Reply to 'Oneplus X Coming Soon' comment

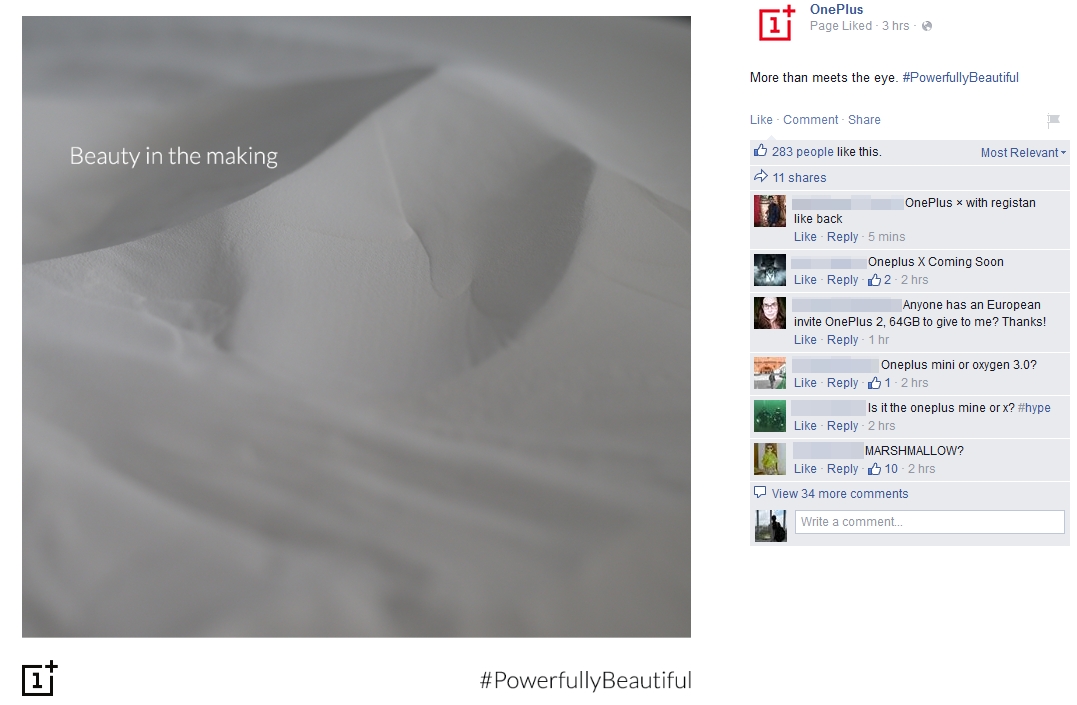point(843,280)
